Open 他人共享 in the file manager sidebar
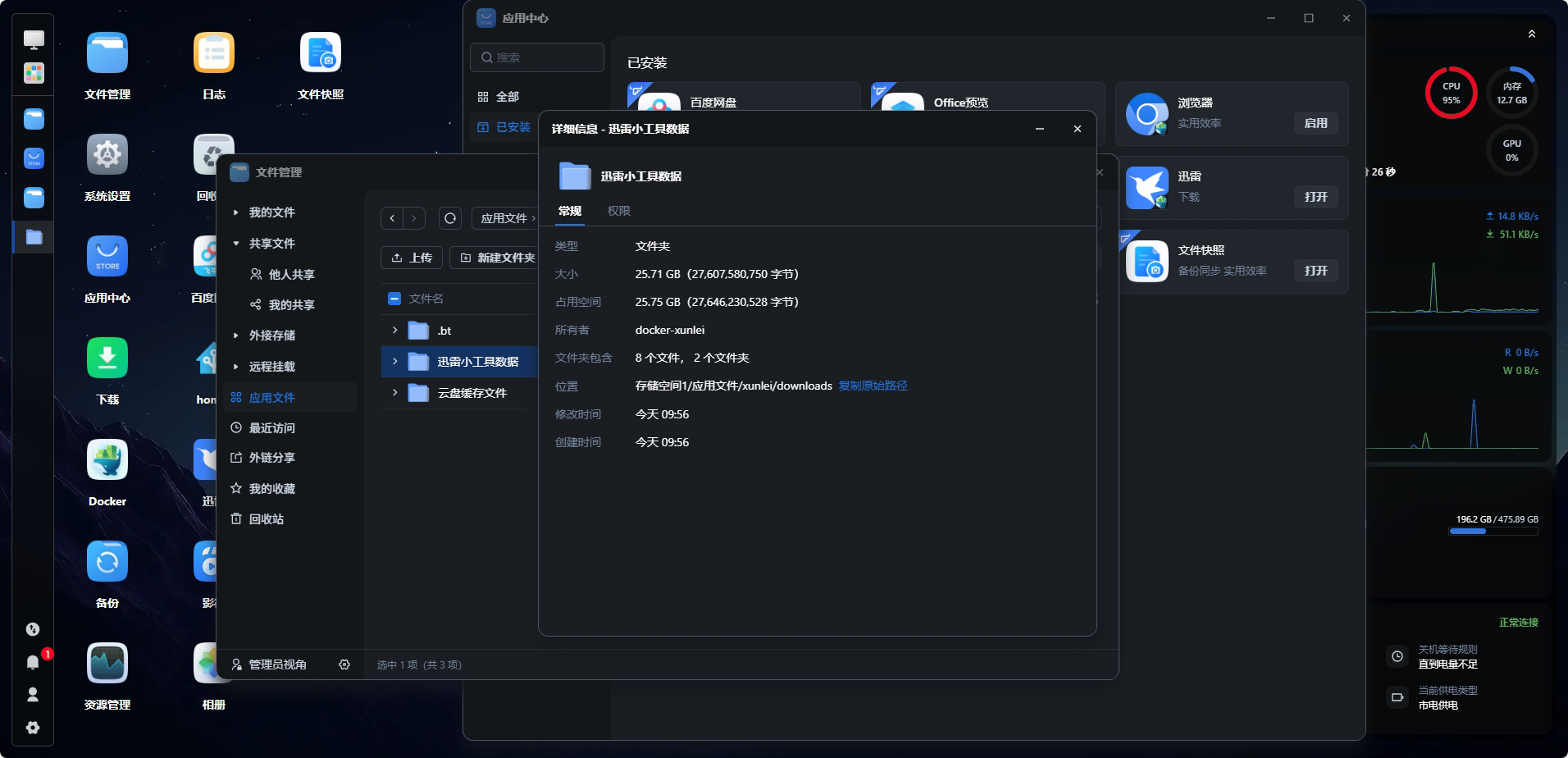1568x758 pixels. (290, 275)
